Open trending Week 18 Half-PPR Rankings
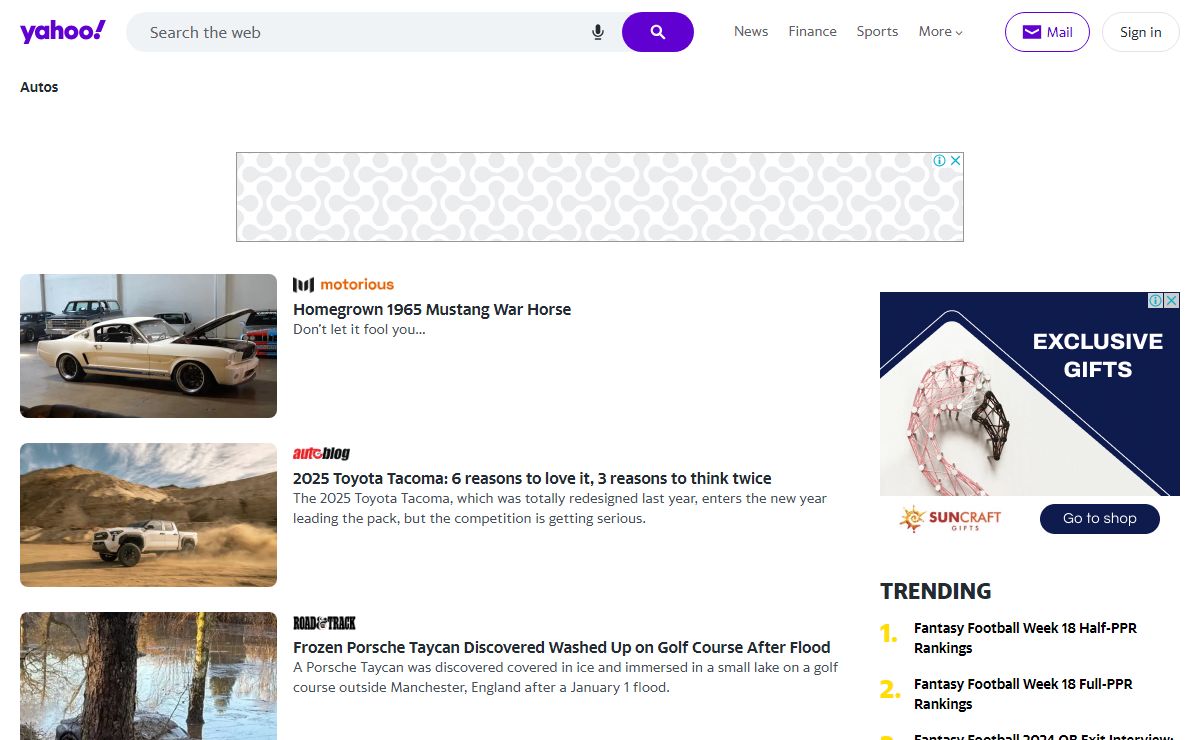The height and width of the screenshot is (740, 1200). [x=1025, y=638]
